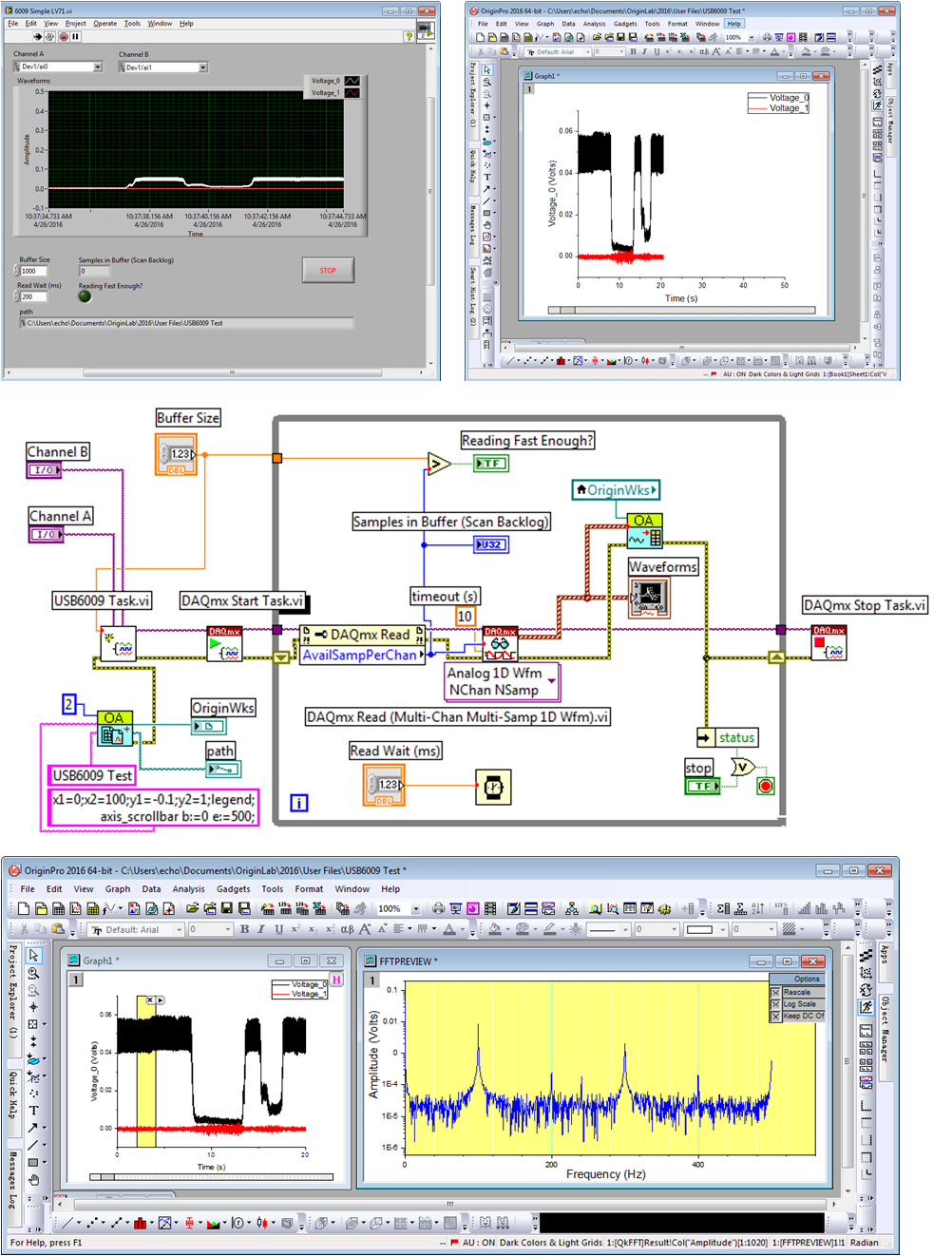This screenshot has width=952, height=1256.
Task: Click the Voltage_0 plot legend swatch in LabVIEW
Action: (x=352, y=81)
